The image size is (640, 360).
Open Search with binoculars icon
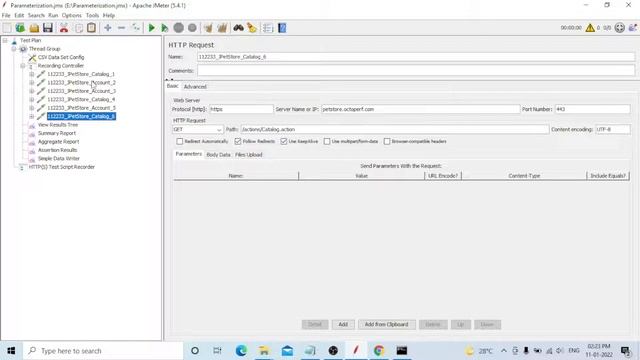pos(238,28)
